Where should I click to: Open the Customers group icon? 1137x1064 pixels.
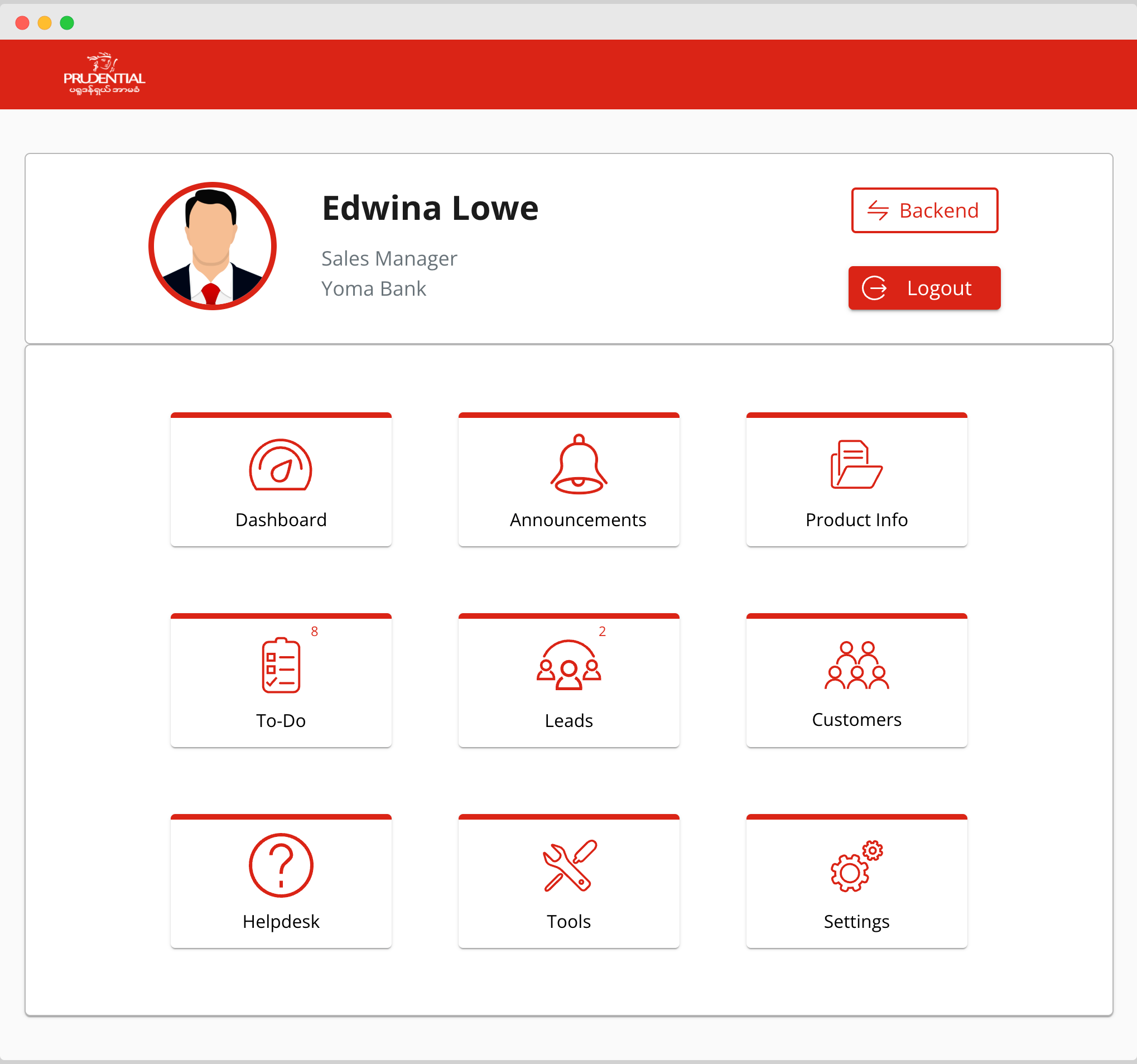pyautogui.click(x=856, y=665)
